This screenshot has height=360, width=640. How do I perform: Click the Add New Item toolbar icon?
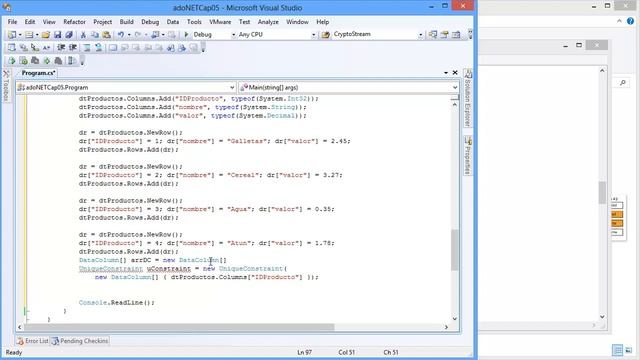click(29, 35)
